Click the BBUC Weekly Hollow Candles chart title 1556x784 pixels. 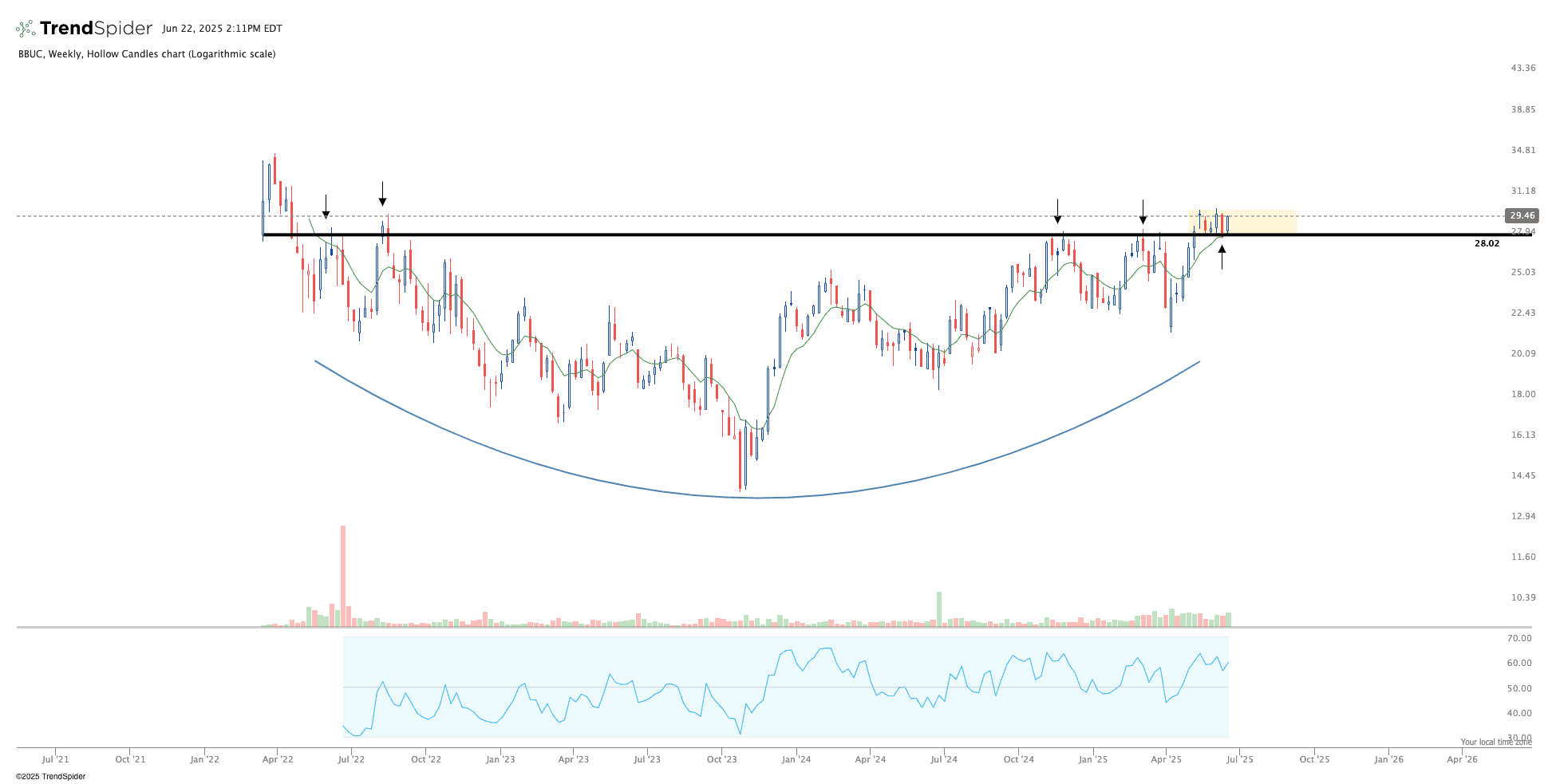tap(147, 54)
